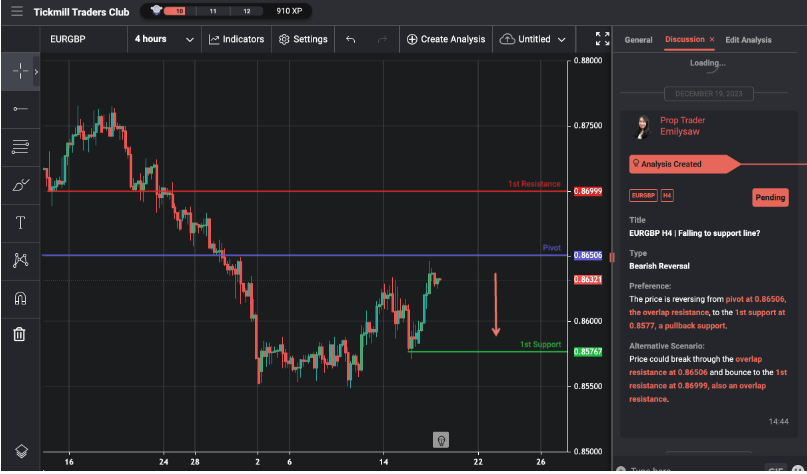
Task: Open the Untitled save dropdown
Action: (533, 39)
